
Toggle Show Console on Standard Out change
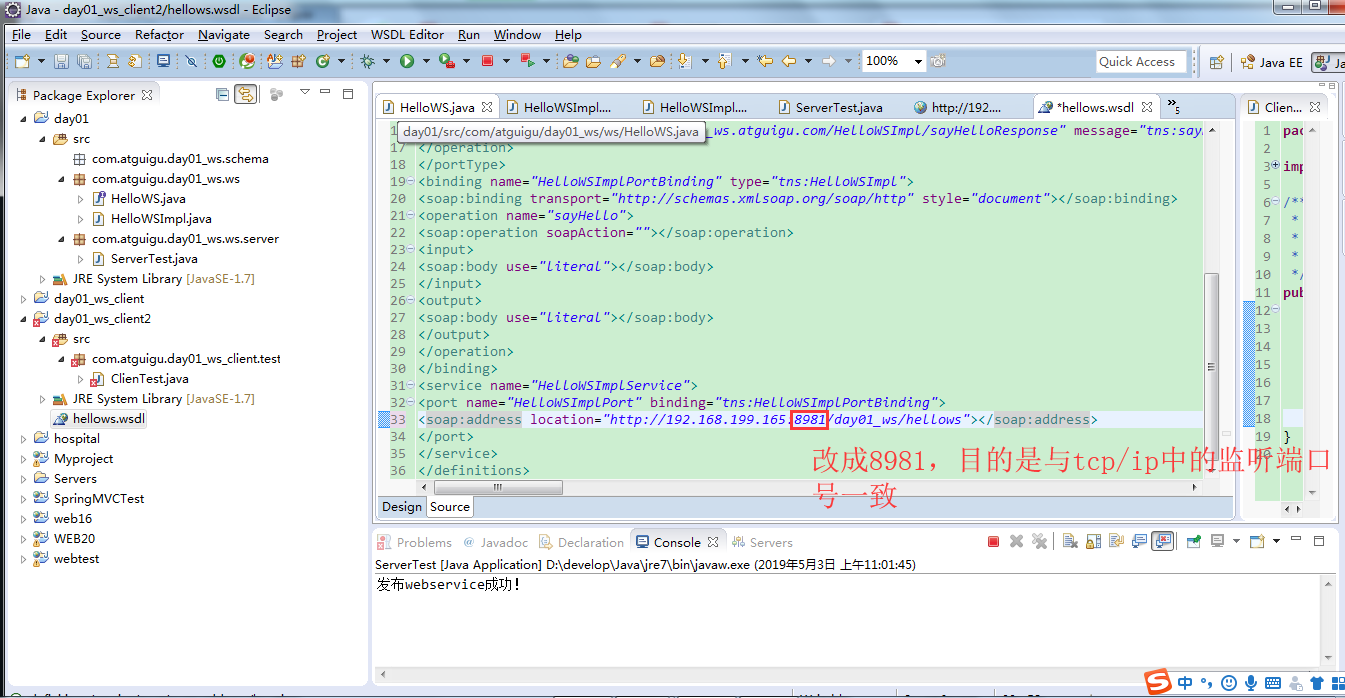[1139, 541]
